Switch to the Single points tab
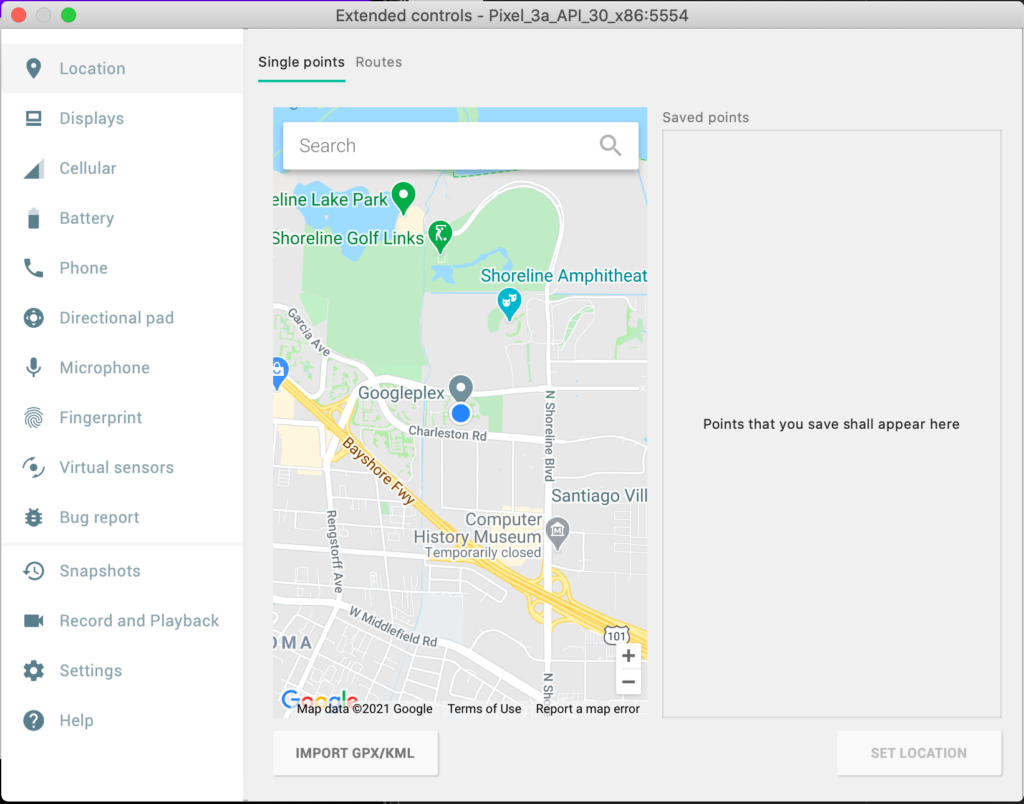 point(301,62)
